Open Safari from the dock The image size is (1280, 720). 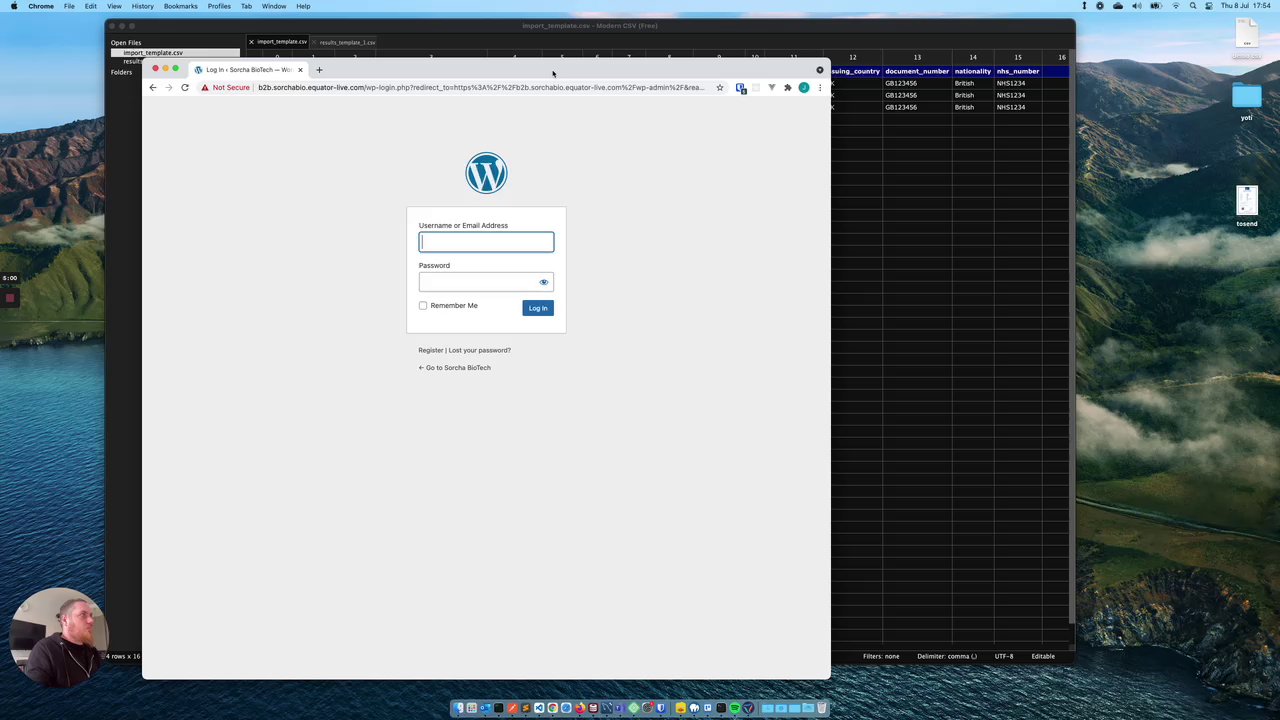click(x=566, y=708)
